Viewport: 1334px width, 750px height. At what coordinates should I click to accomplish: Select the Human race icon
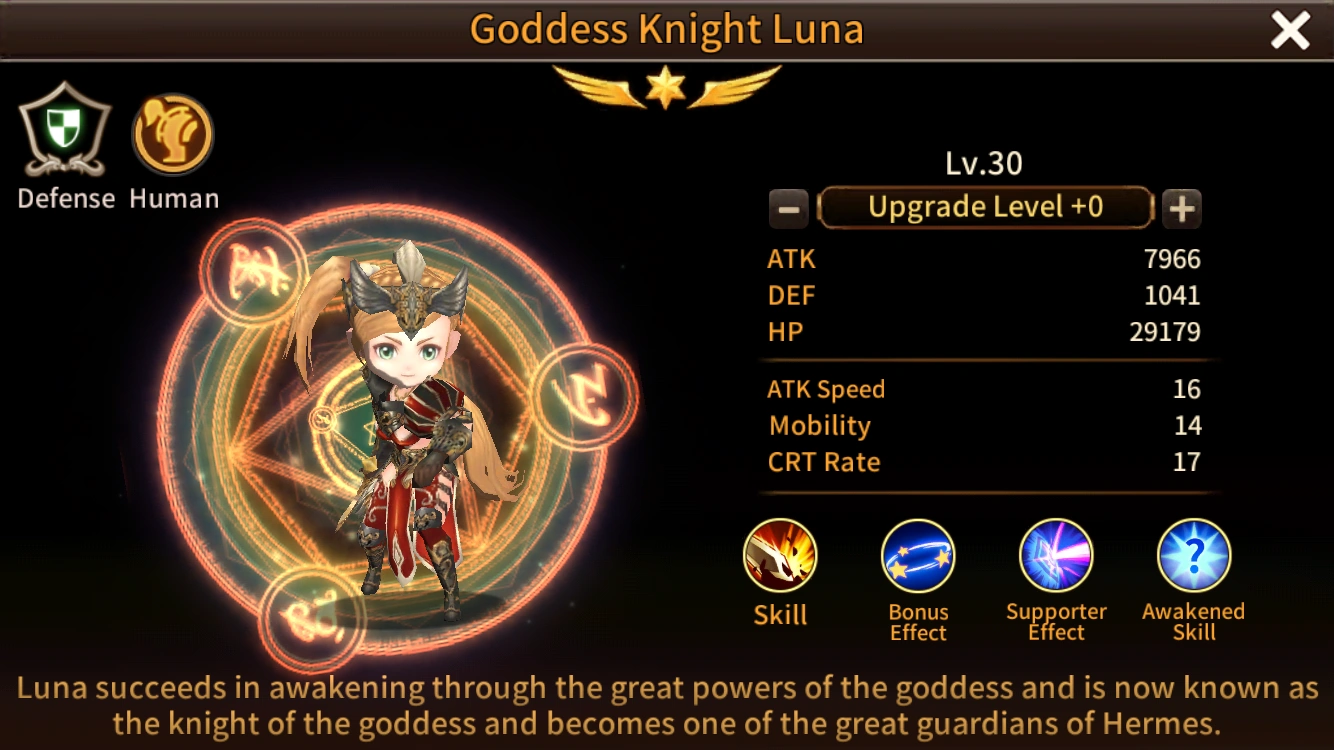point(173,134)
